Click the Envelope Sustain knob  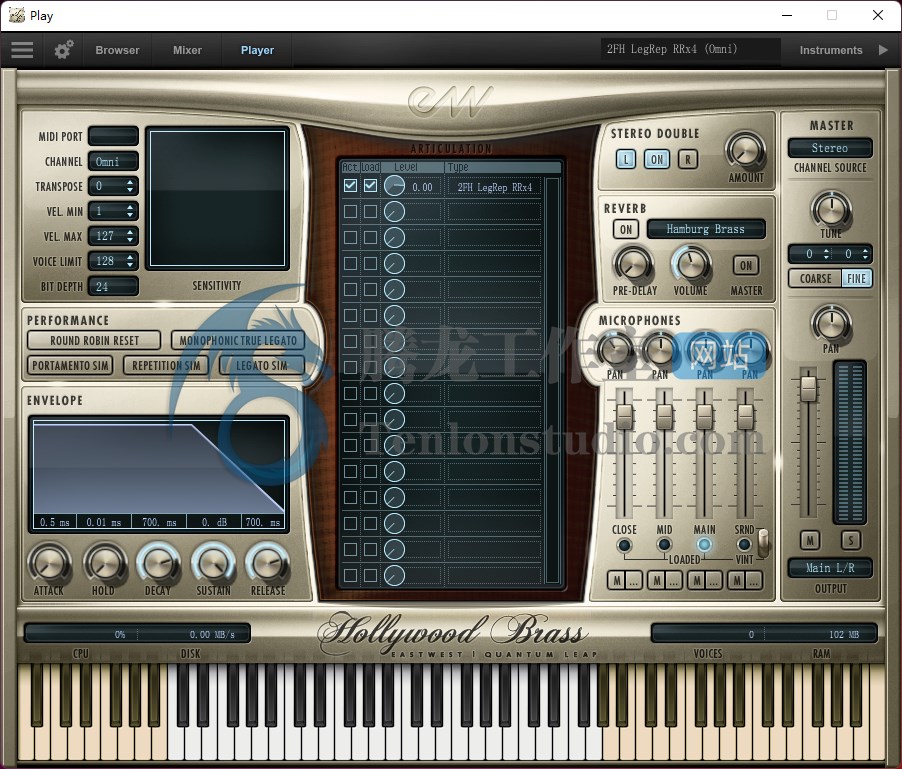[213, 564]
